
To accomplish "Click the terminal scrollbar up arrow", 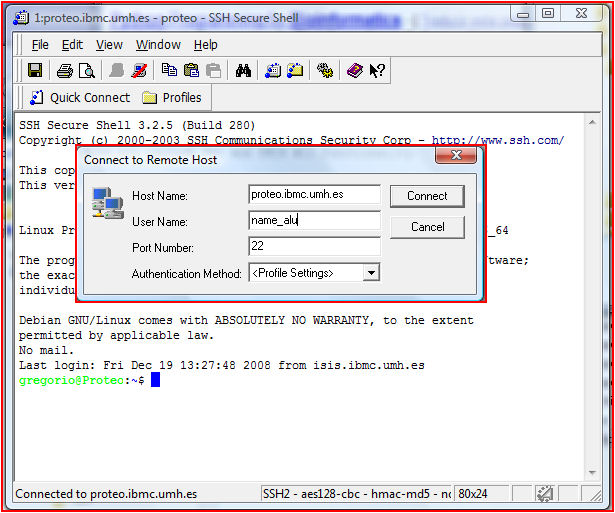I will coord(592,123).
